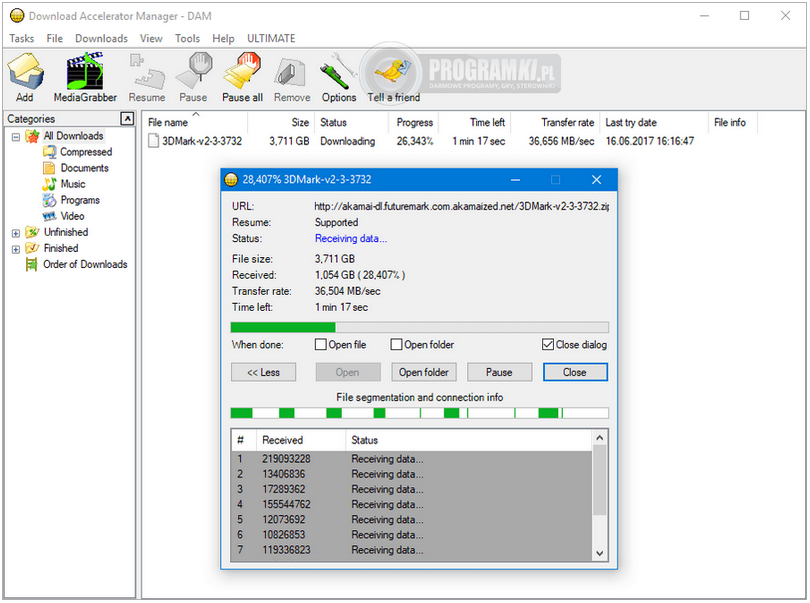Select the Music notes category icon
This screenshot has height=603, width=810.
50,184
